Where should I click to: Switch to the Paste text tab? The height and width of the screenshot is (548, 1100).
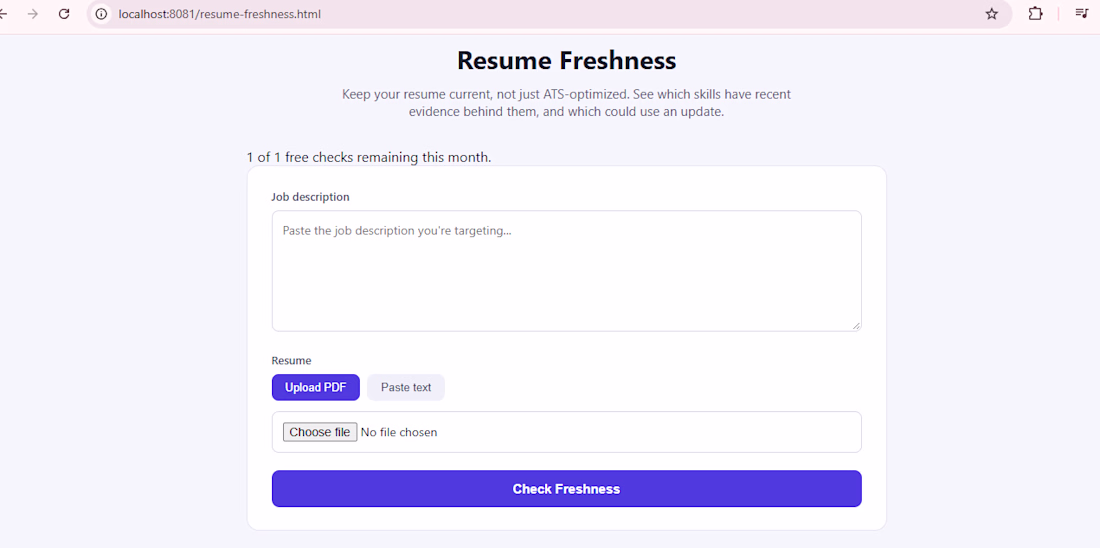pyautogui.click(x=405, y=387)
